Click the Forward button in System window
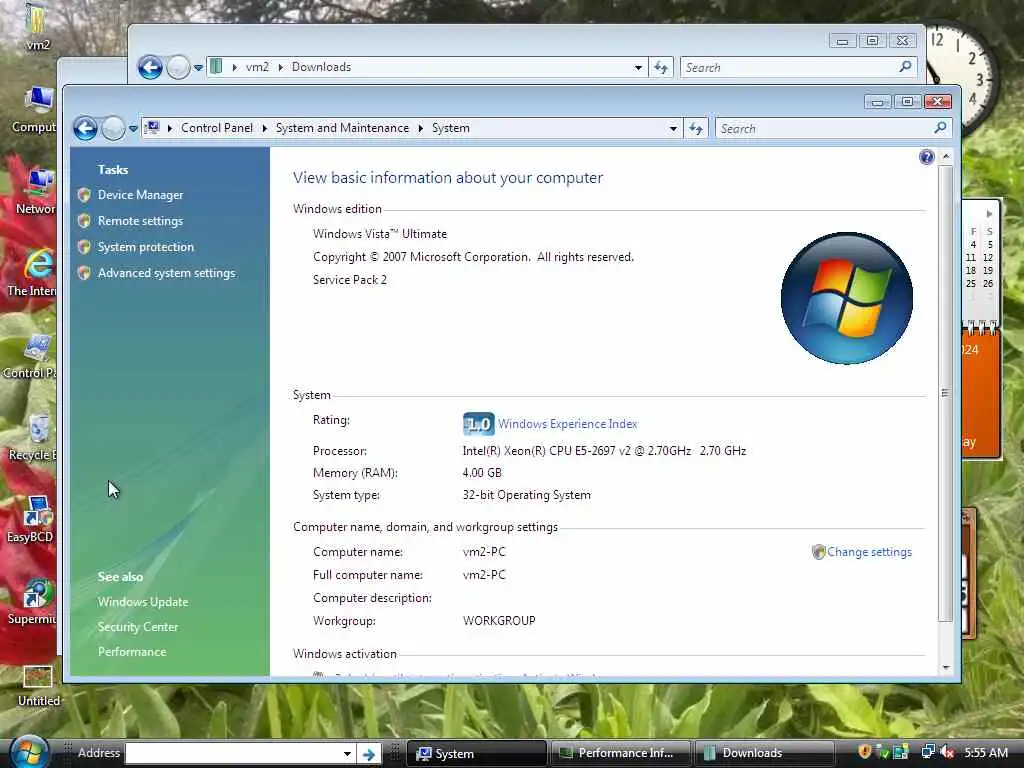 (113, 128)
